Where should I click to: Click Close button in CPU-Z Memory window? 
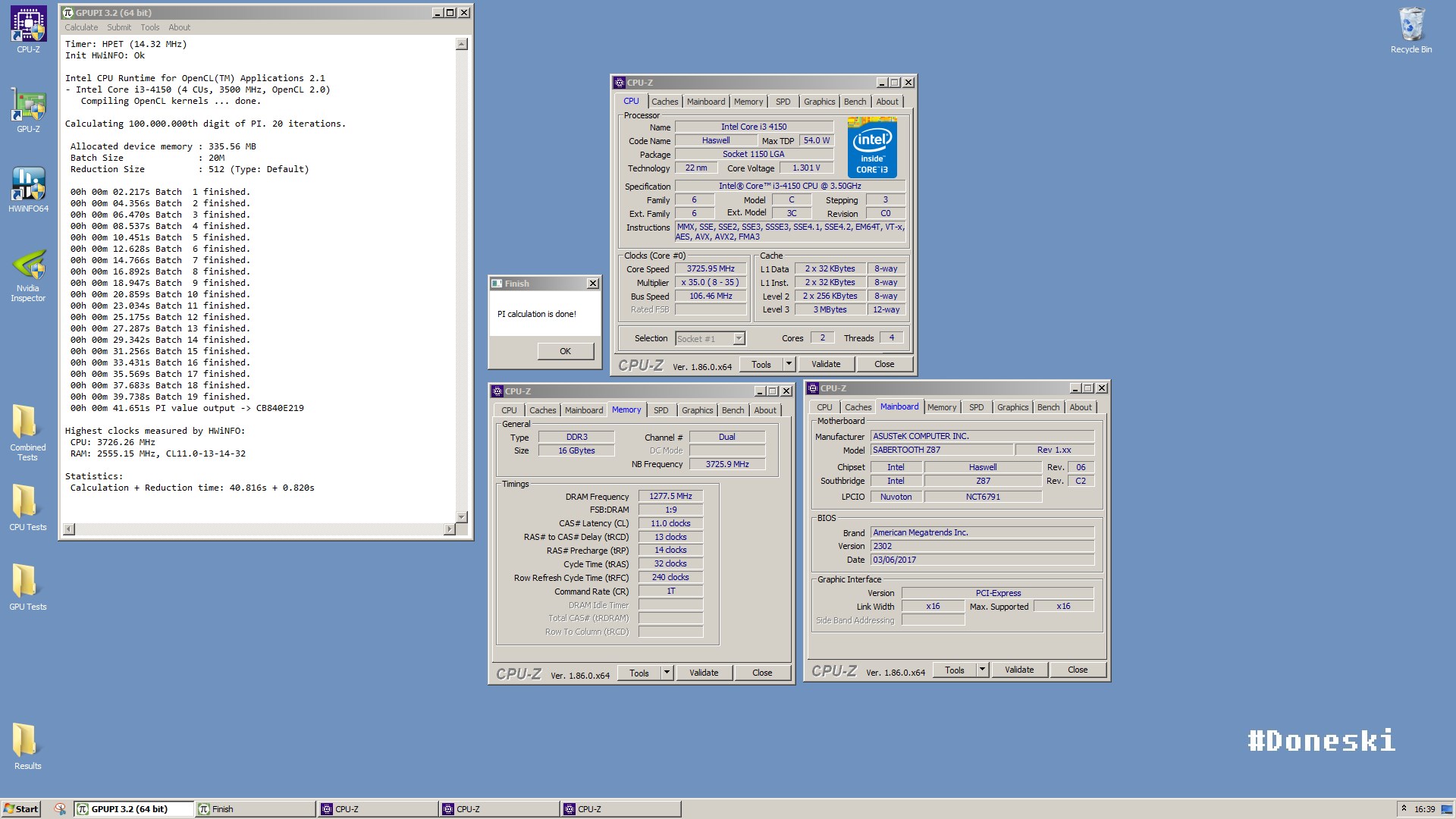762,673
